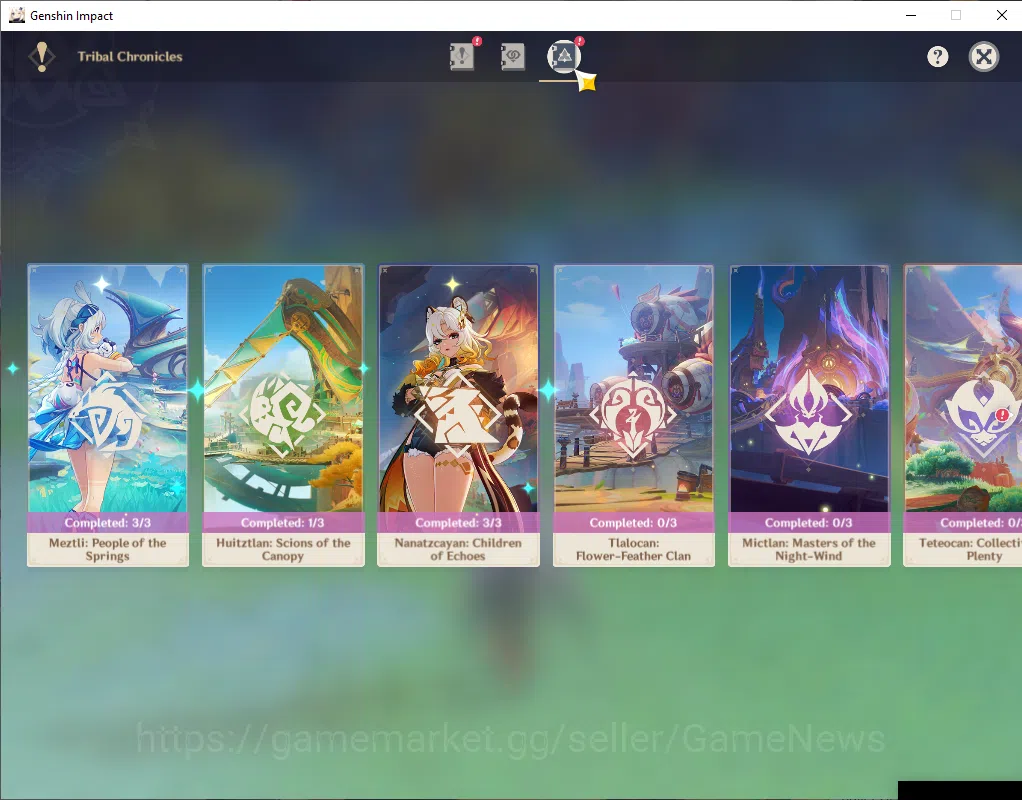Open the Tlalocan: Flower-Feather Clan card
This screenshot has width=1022, height=800.
point(634,415)
